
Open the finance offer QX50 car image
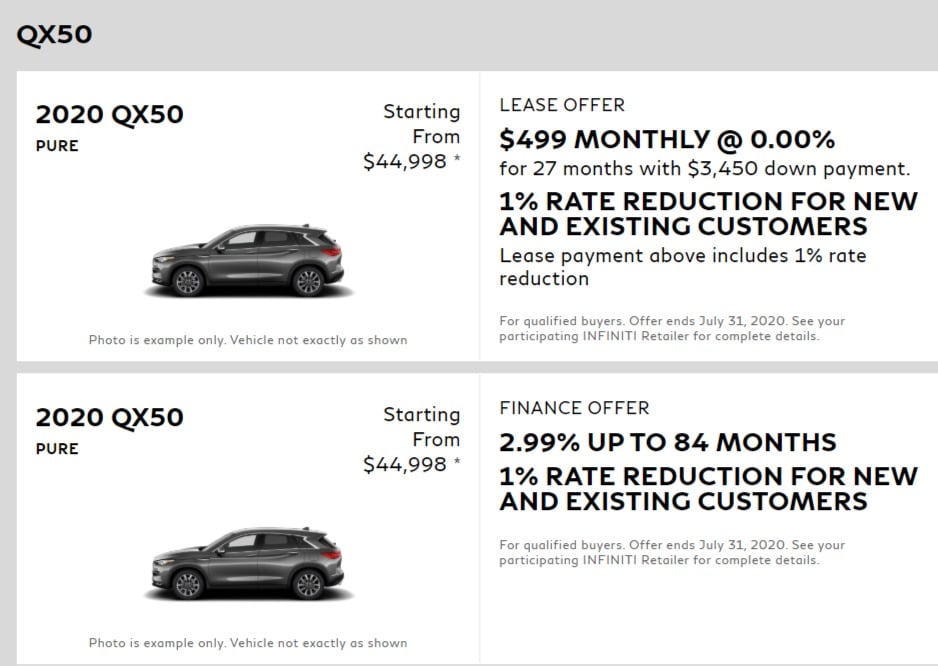pos(248,564)
